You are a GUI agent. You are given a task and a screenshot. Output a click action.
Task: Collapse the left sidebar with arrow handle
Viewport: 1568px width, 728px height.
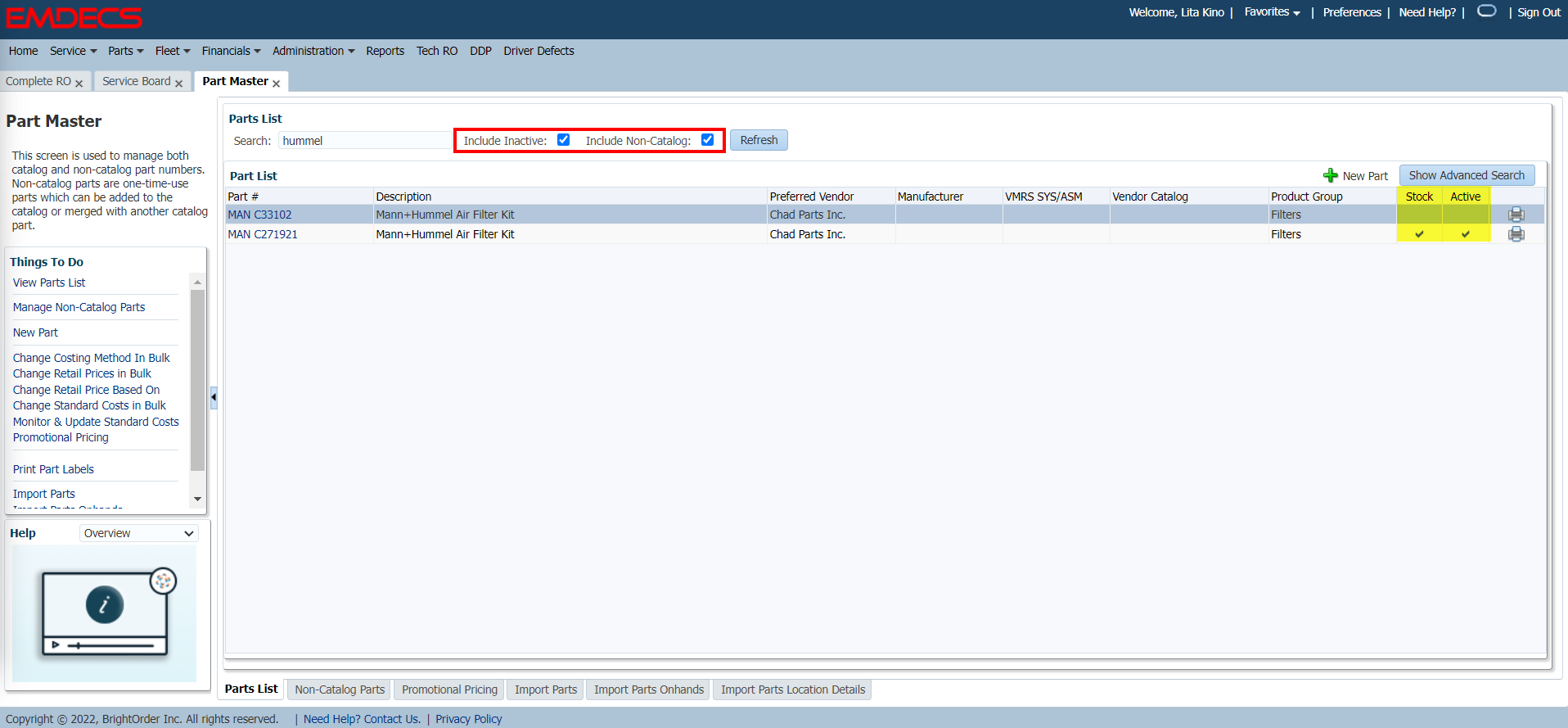coord(214,397)
